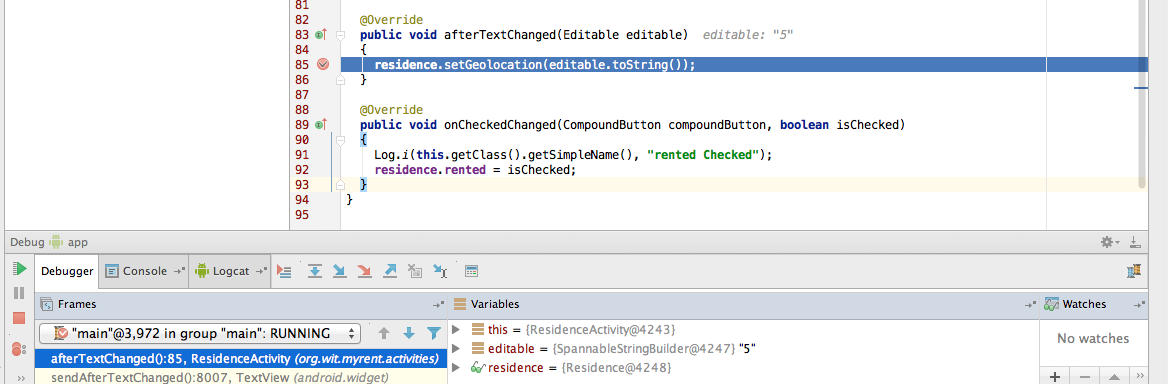Hide the Debug tool window
This screenshot has height=384, width=1168.
1134,242
